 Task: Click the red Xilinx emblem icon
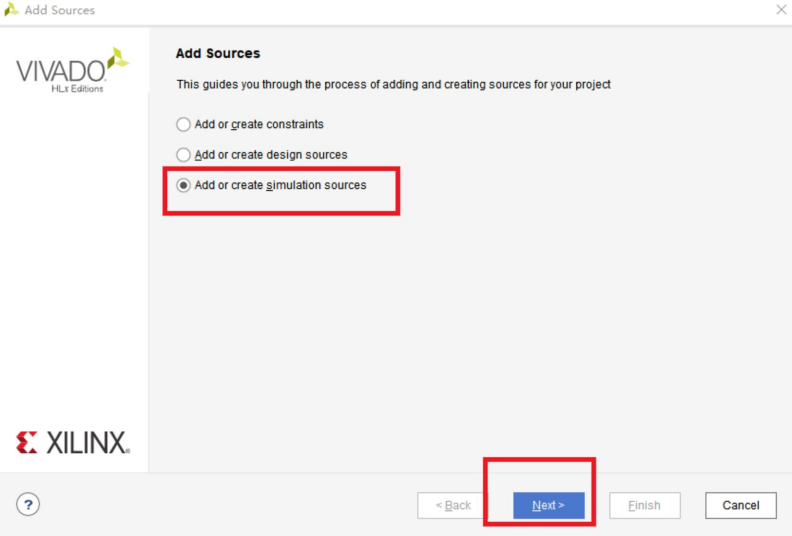coord(27,443)
